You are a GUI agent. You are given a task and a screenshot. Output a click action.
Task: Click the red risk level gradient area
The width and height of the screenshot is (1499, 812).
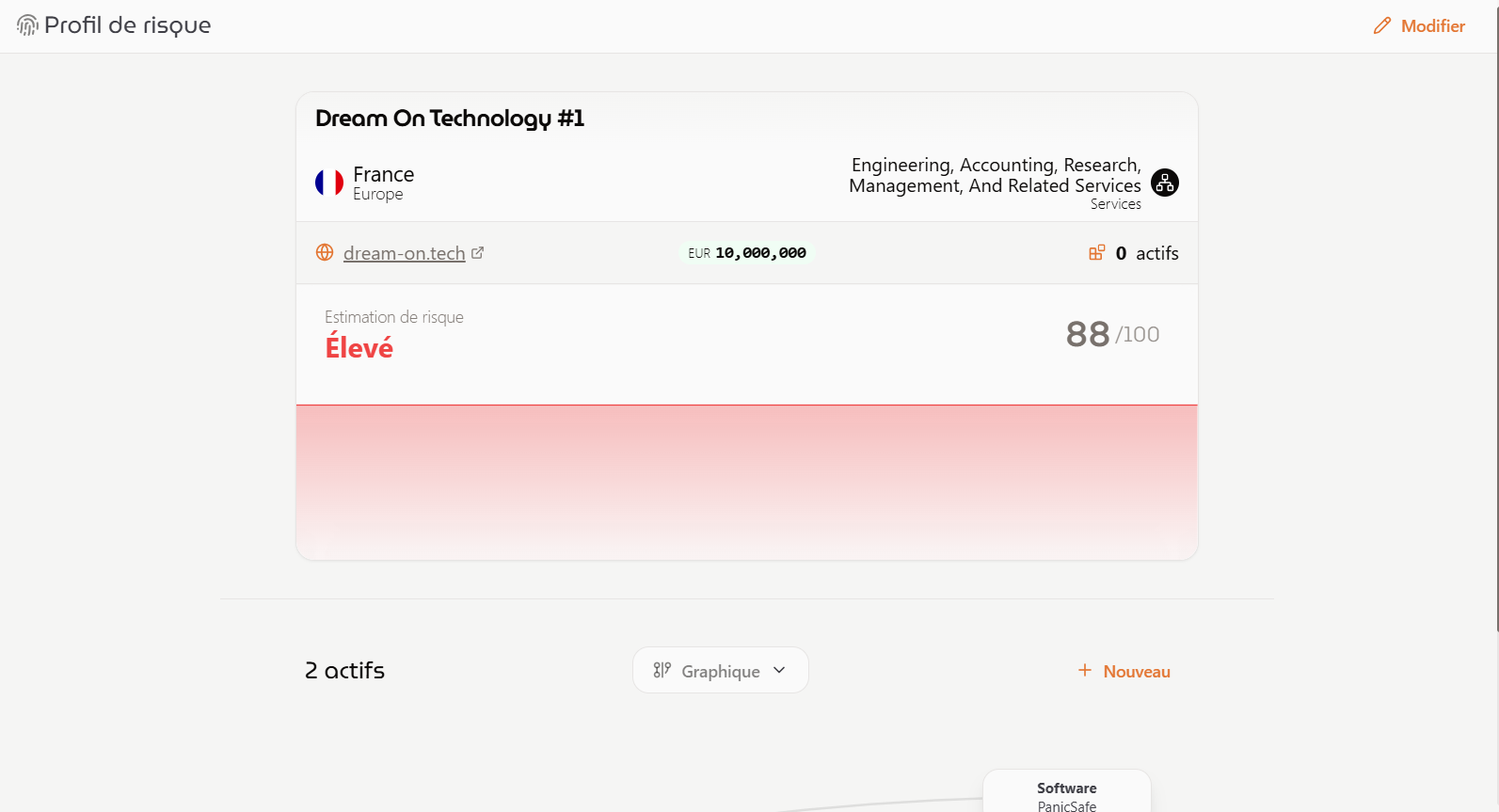[746, 480]
